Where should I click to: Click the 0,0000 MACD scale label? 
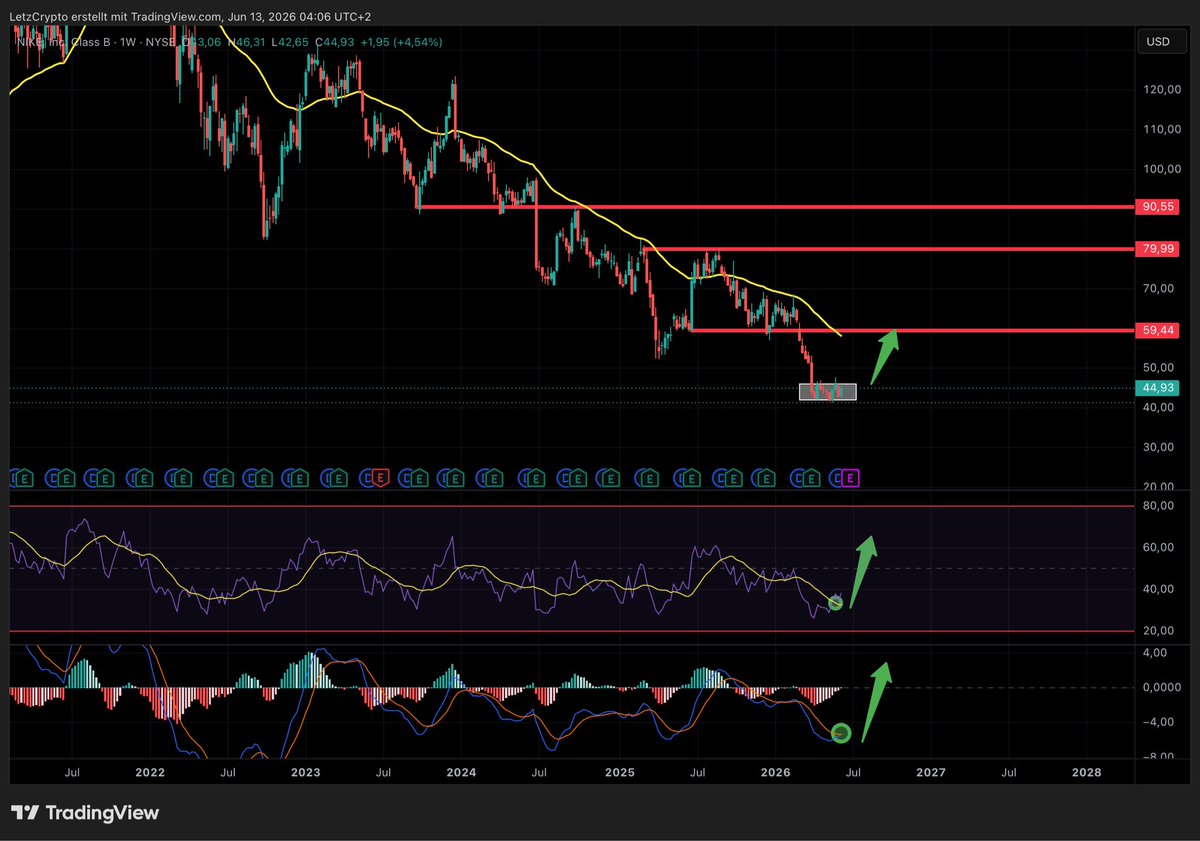click(1163, 688)
